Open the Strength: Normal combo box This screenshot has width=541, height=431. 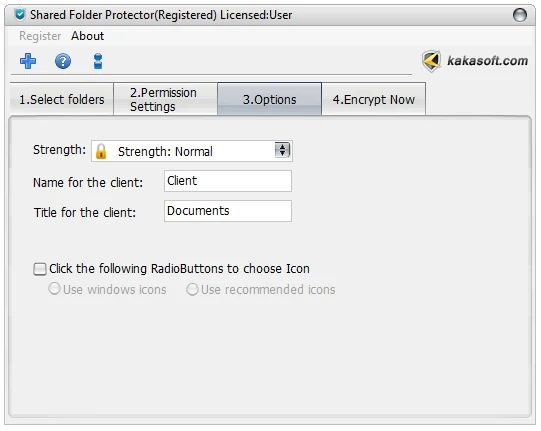tap(192, 151)
